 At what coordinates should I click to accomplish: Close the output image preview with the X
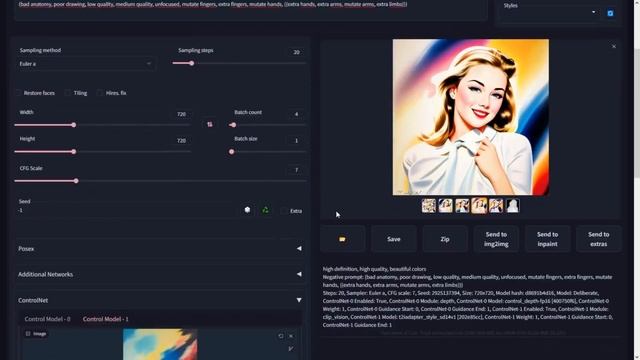[x=614, y=47]
